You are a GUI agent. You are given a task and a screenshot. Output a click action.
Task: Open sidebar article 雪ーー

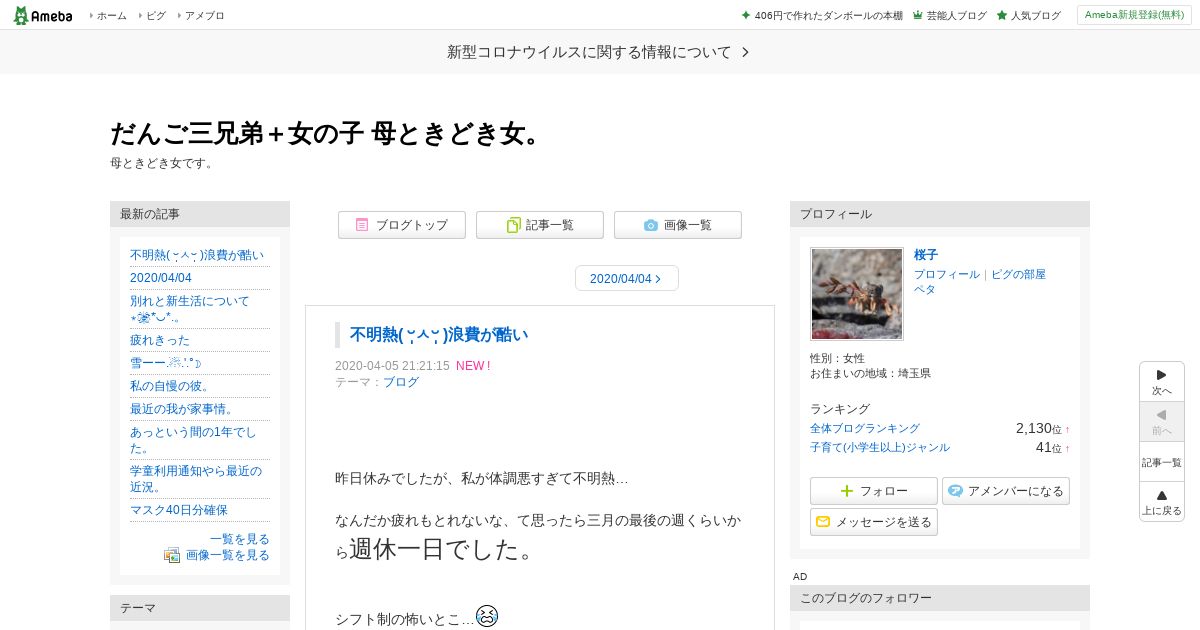[167, 363]
